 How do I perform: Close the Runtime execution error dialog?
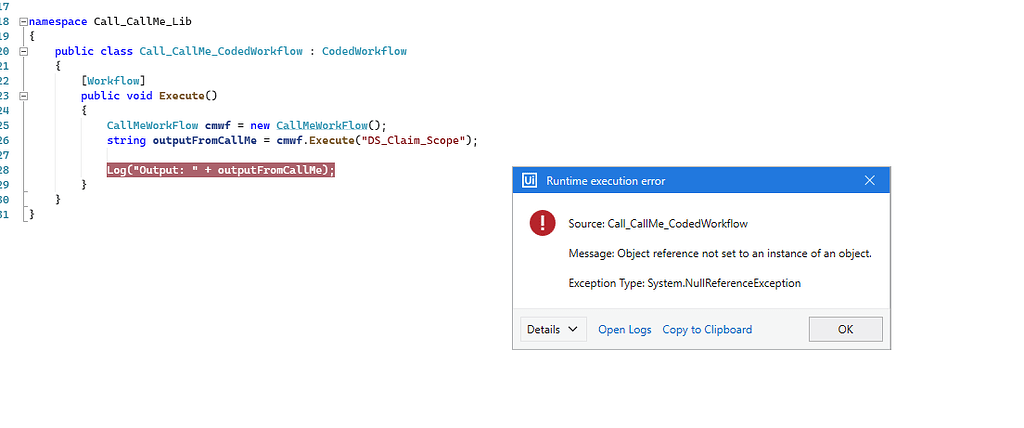(869, 181)
